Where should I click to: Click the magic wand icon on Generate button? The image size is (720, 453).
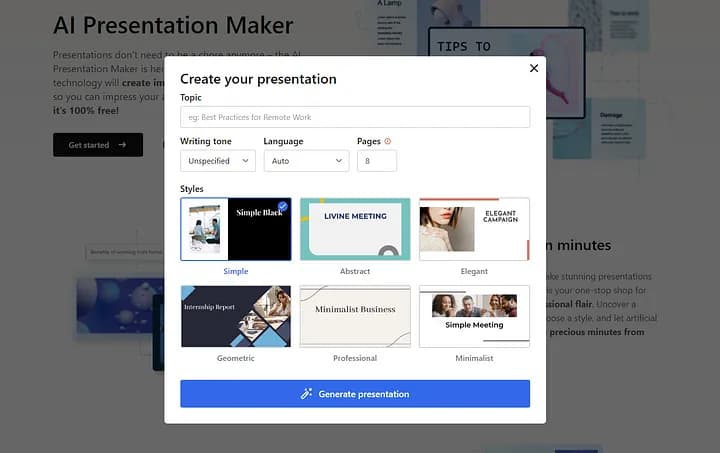click(x=307, y=394)
